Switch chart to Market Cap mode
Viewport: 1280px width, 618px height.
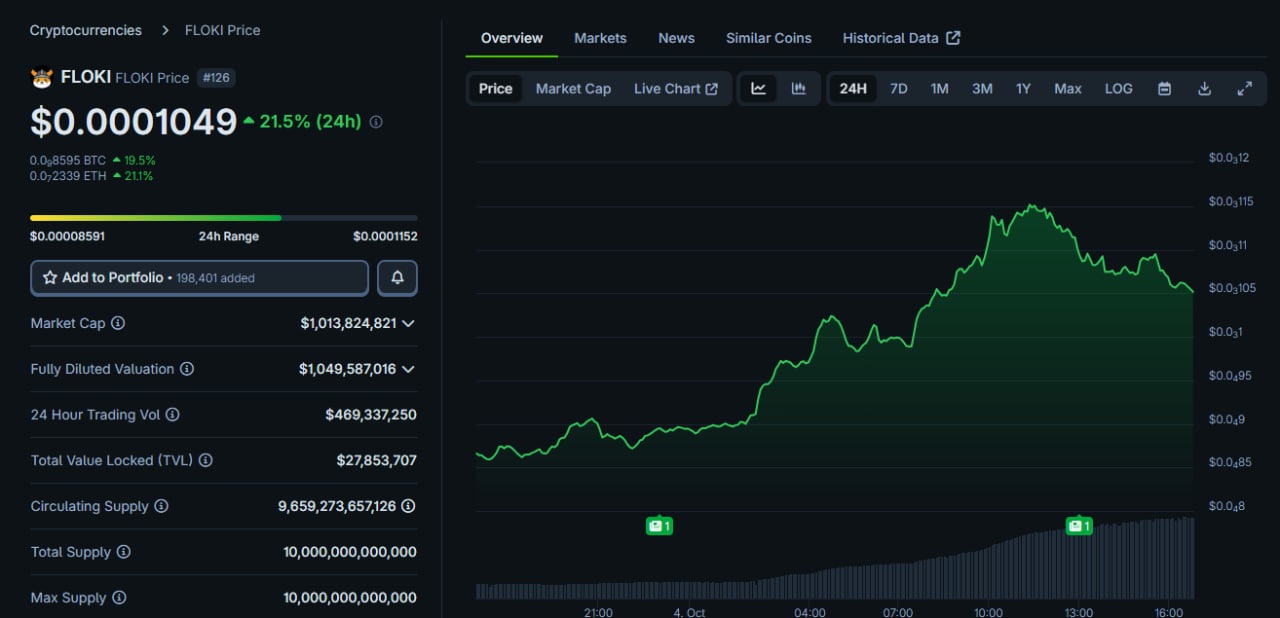coord(573,89)
